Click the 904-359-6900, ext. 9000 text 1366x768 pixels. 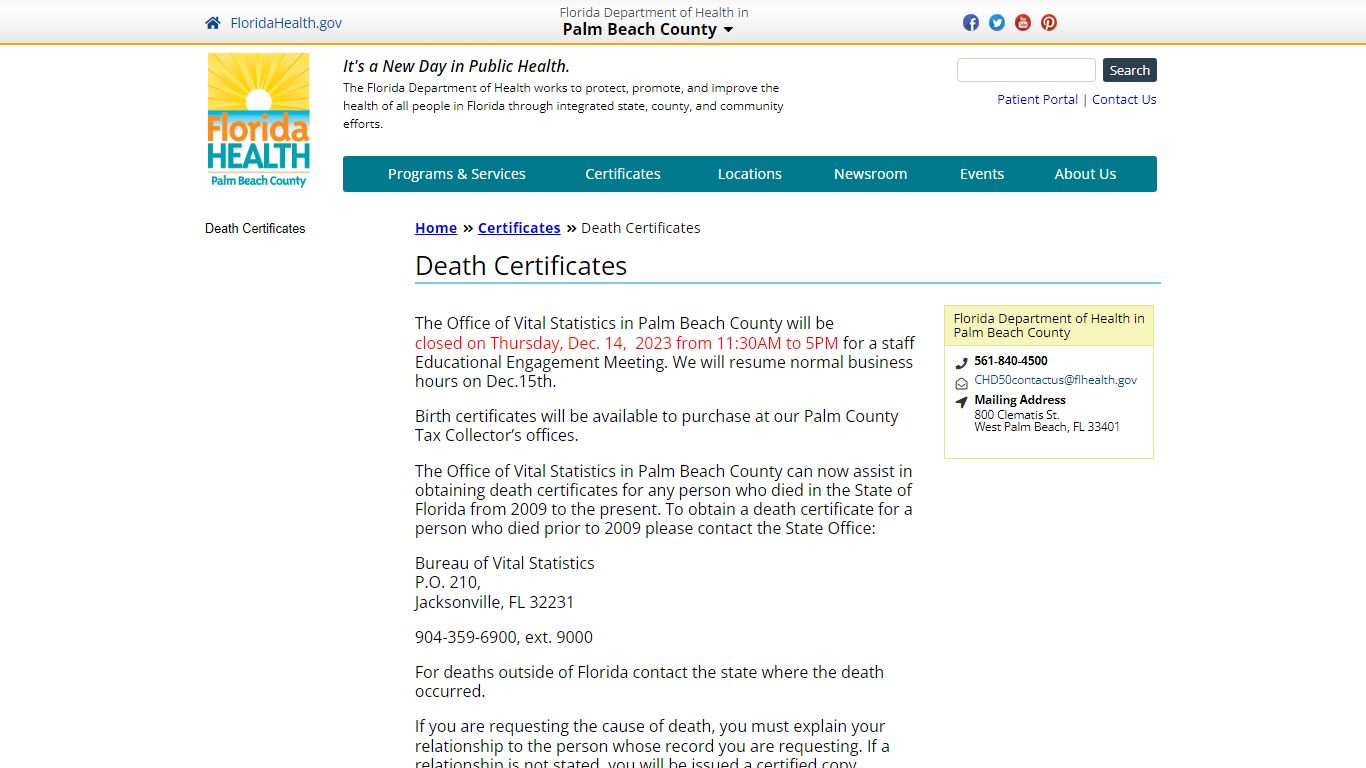click(504, 637)
